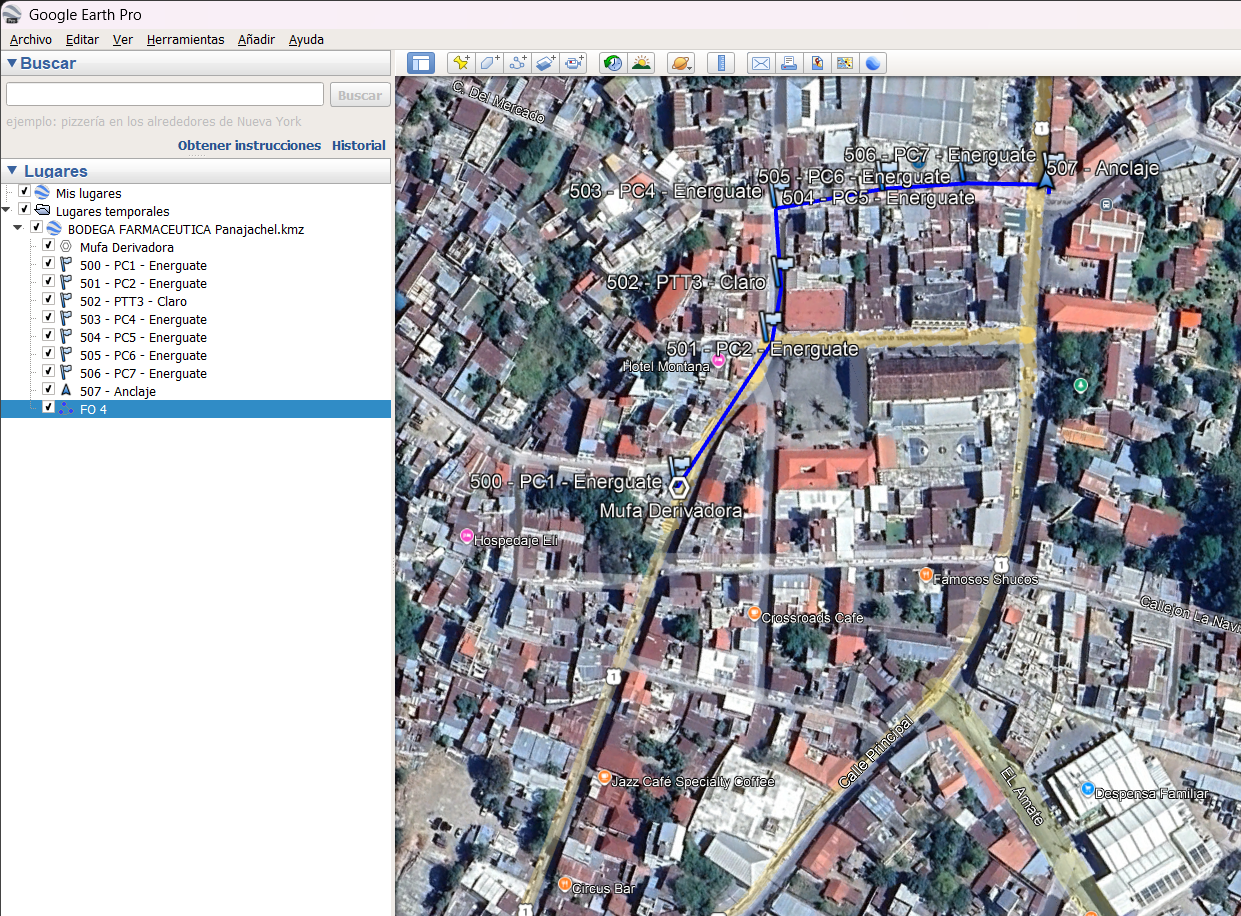This screenshot has width=1241, height=916.
Task: Click the Add Image Overlay icon
Action: 545,63
